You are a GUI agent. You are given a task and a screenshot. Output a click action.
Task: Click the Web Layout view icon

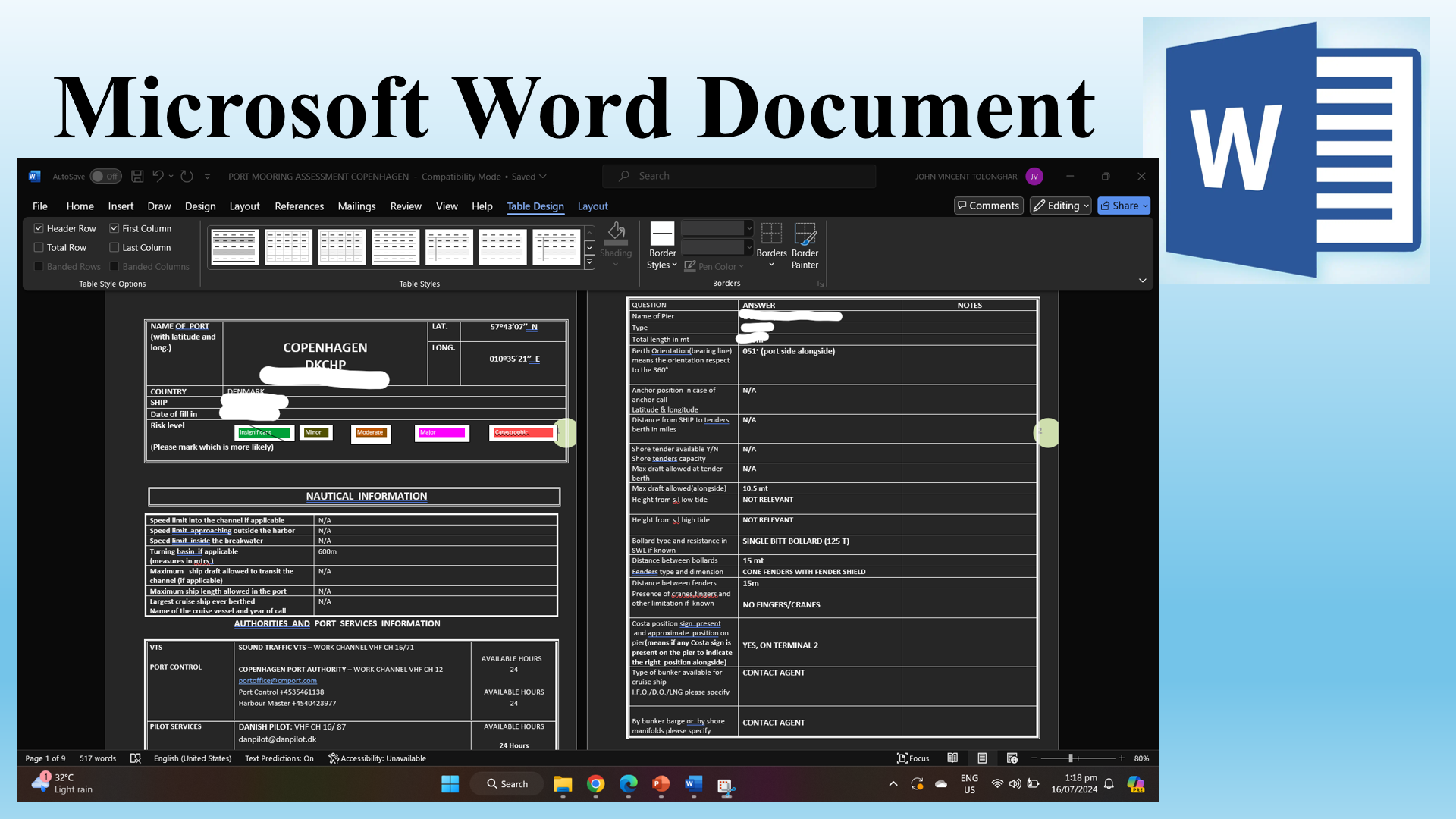(1012, 758)
